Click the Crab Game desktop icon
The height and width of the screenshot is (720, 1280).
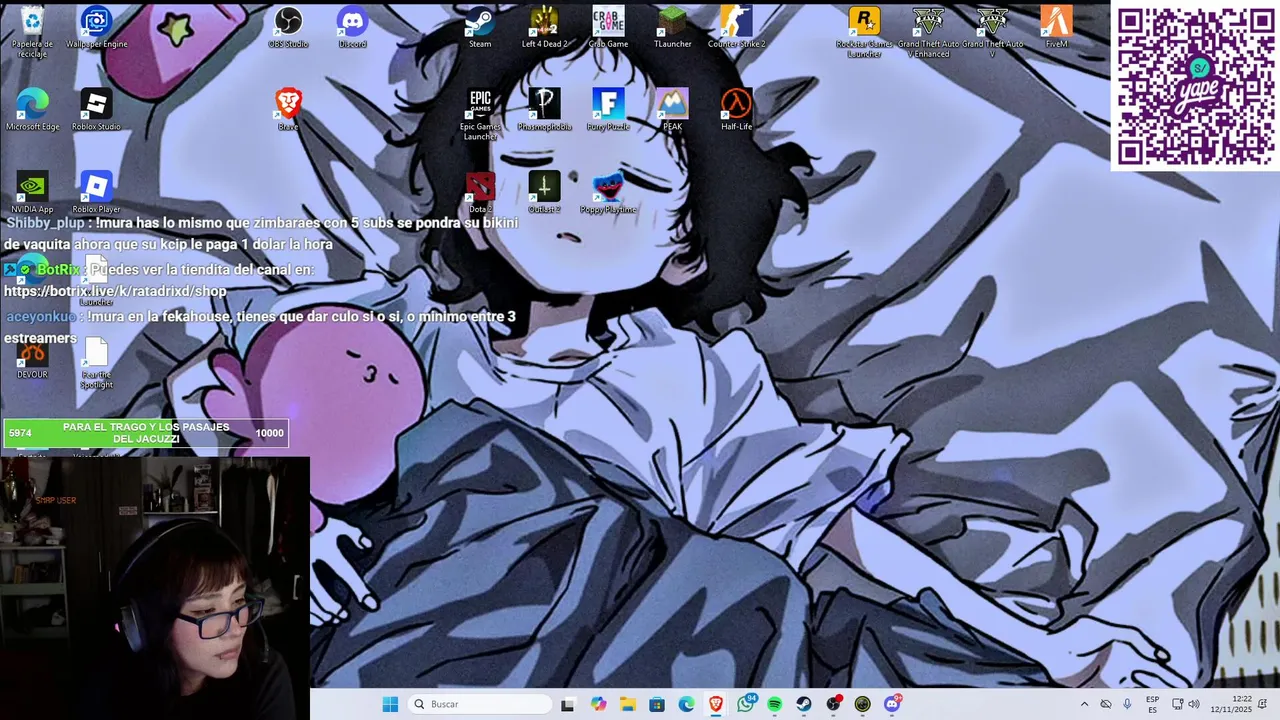[608, 27]
